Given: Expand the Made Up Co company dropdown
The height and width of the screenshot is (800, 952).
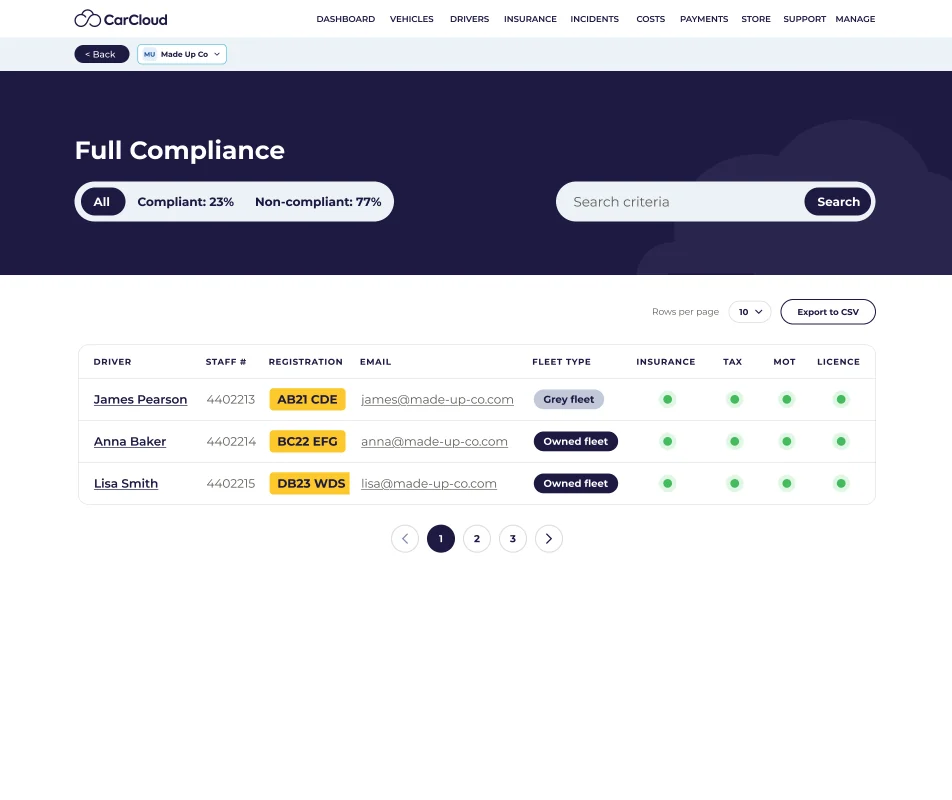Looking at the screenshot, I should [x=182, y=54].
